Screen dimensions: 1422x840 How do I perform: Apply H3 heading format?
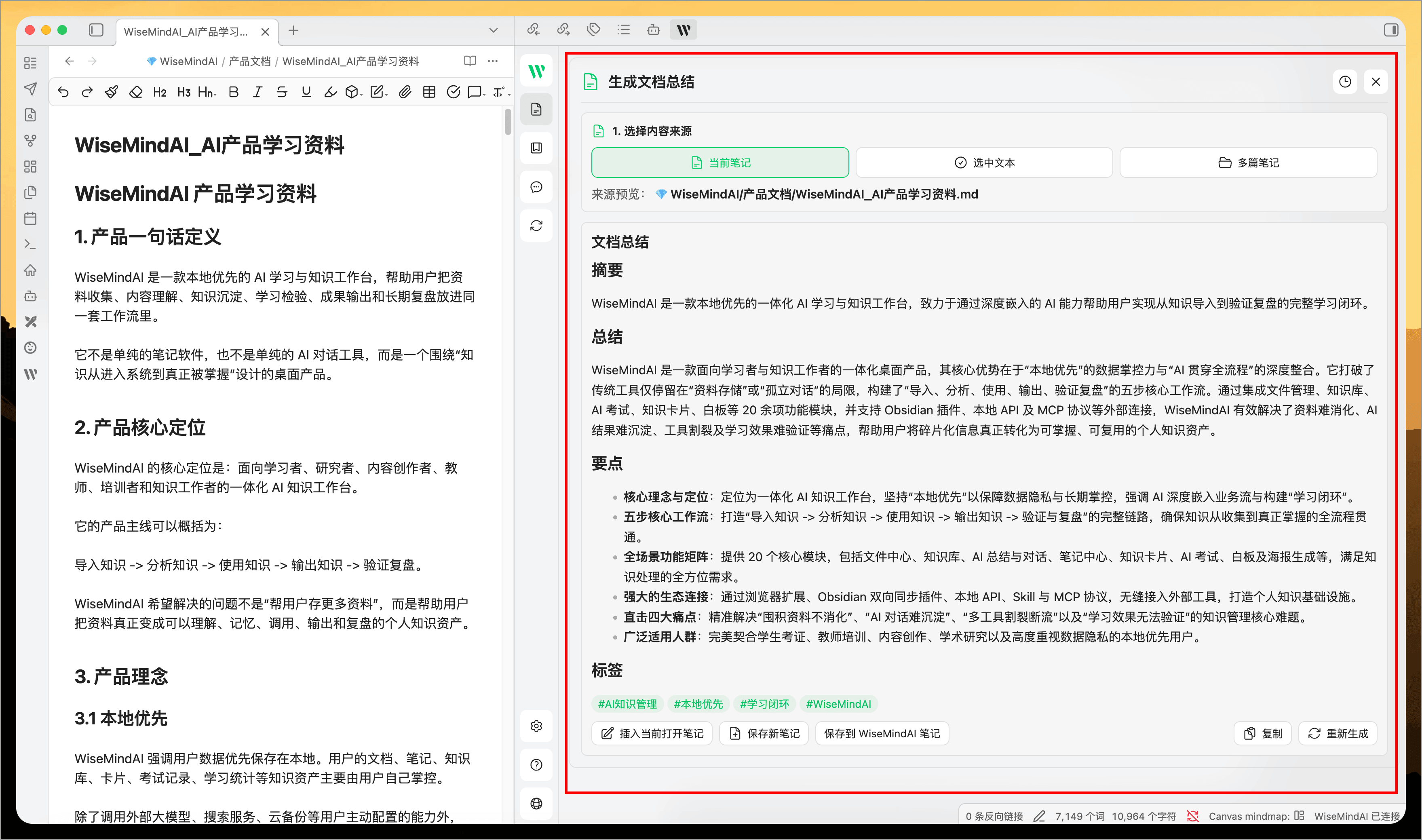(x=184, y=92)
